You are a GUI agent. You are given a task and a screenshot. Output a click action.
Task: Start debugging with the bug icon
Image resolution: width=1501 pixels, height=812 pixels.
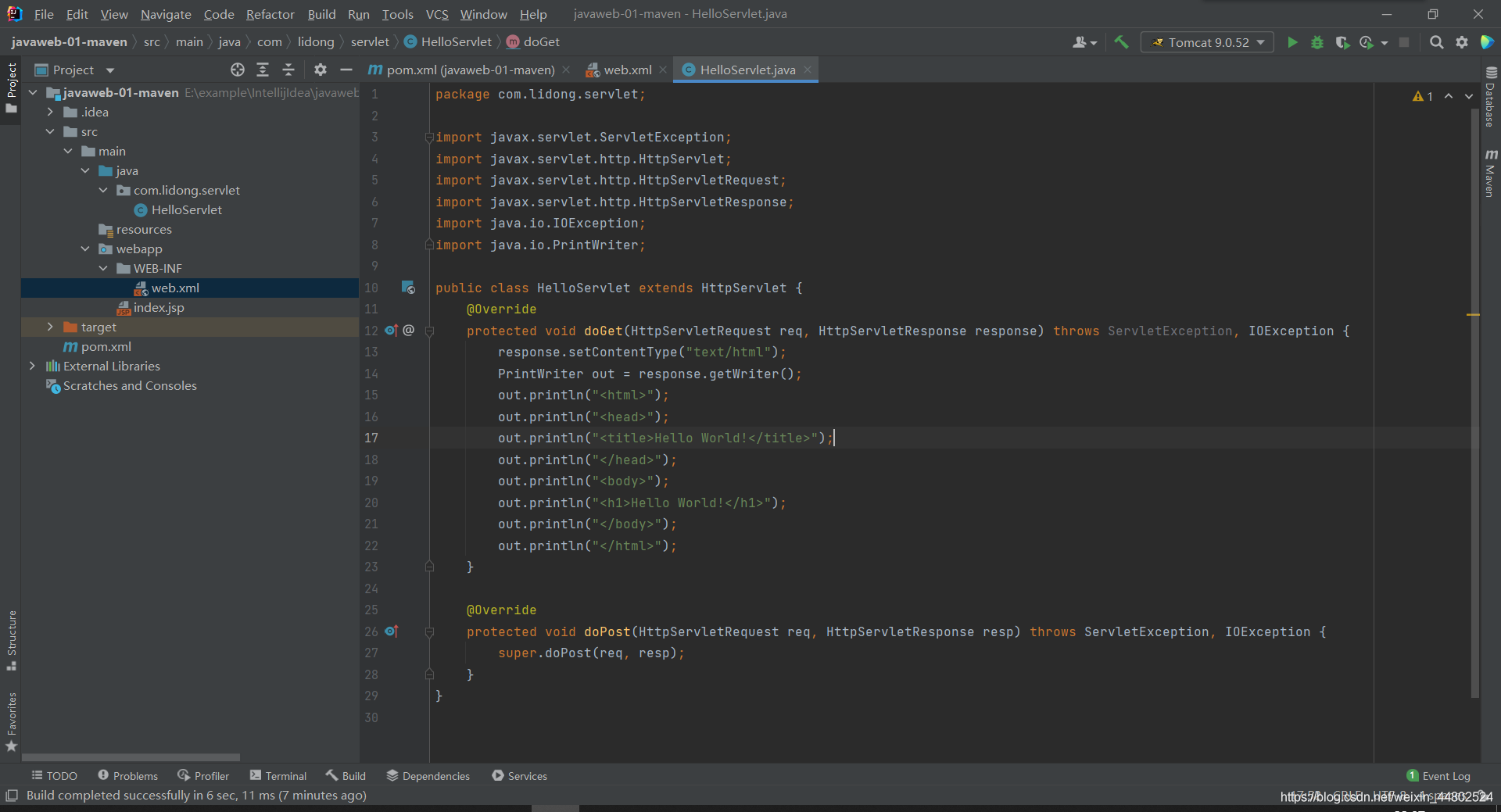[1317, 42]
